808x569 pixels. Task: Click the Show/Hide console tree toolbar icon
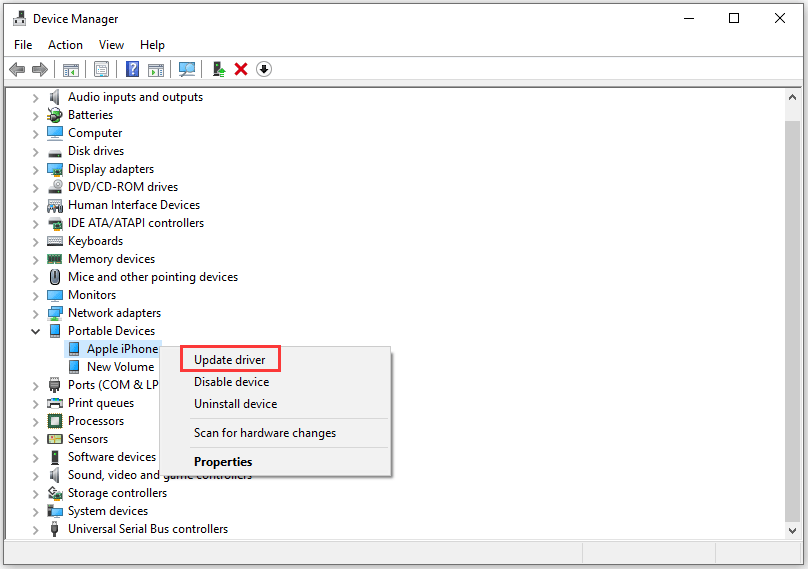click(x=71, y=69)
